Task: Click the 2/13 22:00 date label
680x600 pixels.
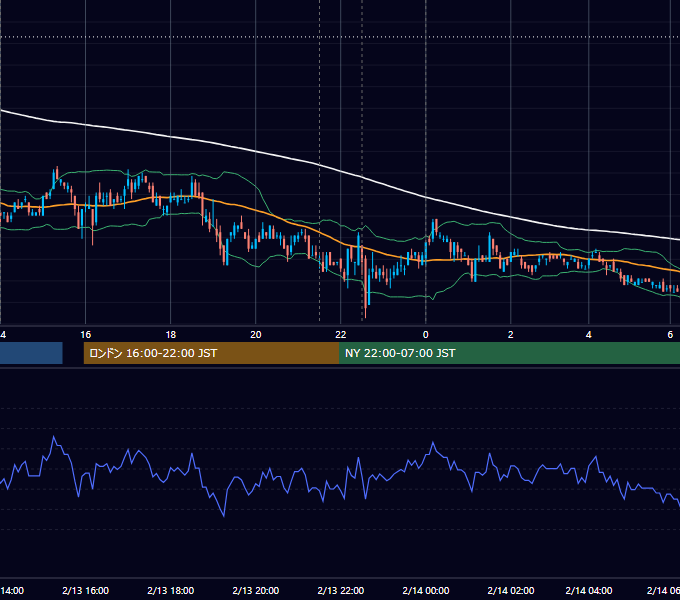Action: click(340, 590)
